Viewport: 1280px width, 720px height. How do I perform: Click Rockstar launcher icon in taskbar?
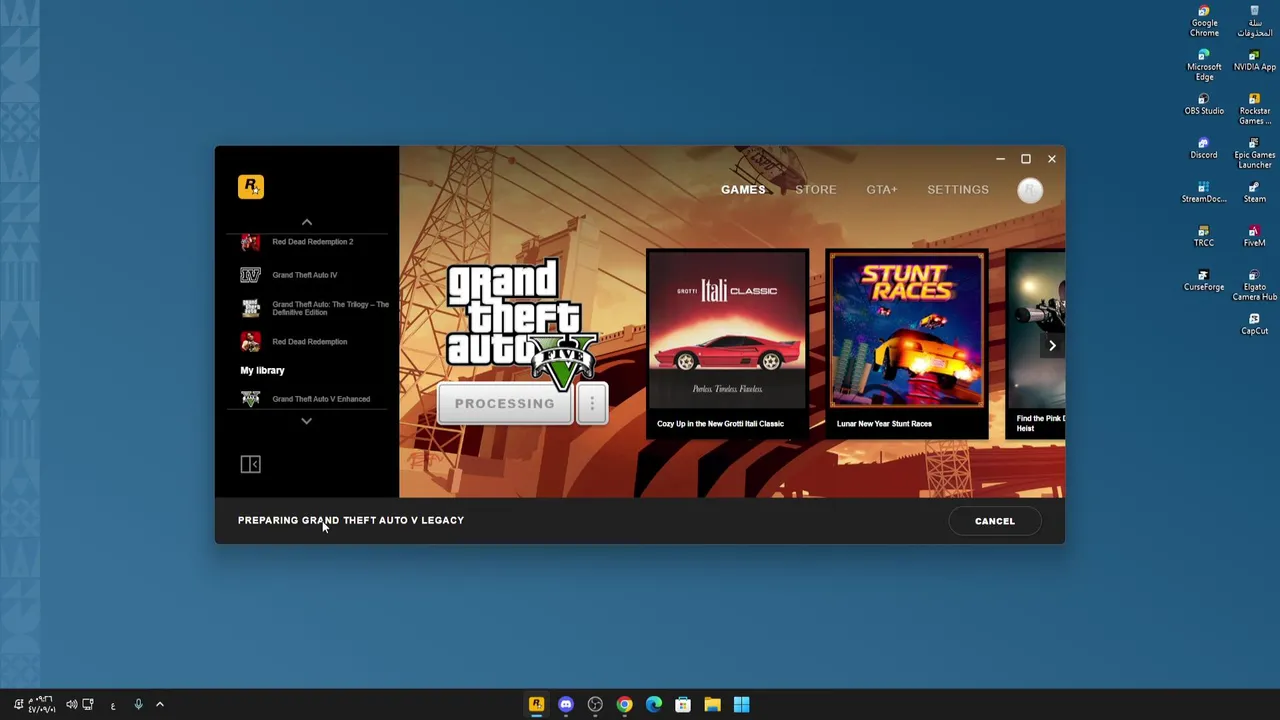coord(537,704)
